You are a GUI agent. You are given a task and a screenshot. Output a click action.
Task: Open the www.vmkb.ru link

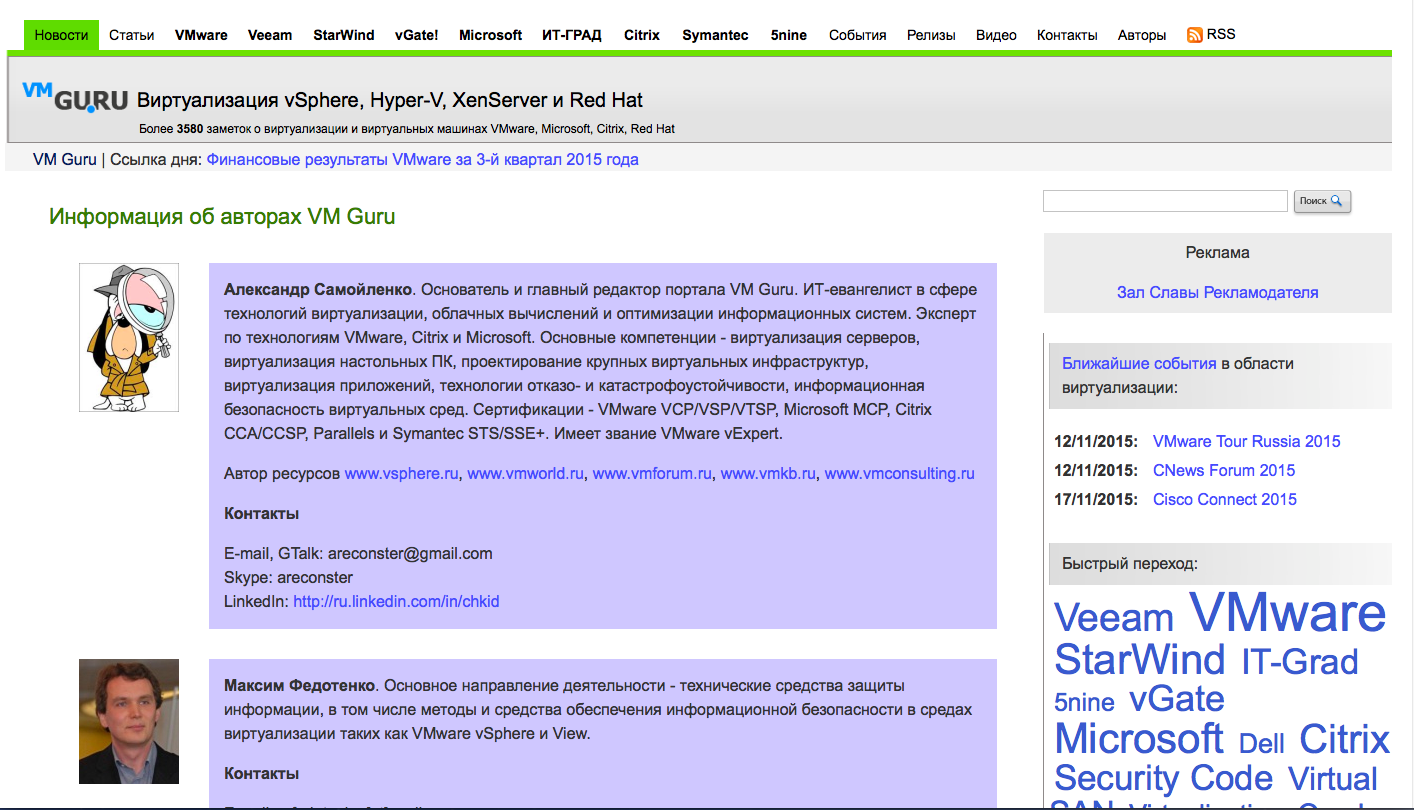click(x=768, y=473)
